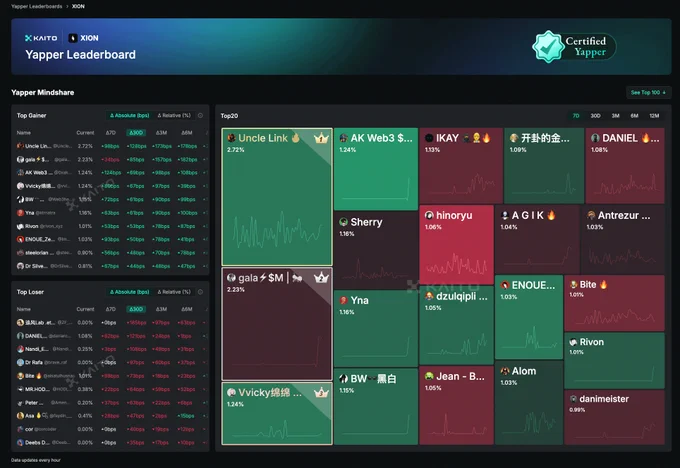
Task: Click the XION logo icon in the banner
Action: (73, 38)
